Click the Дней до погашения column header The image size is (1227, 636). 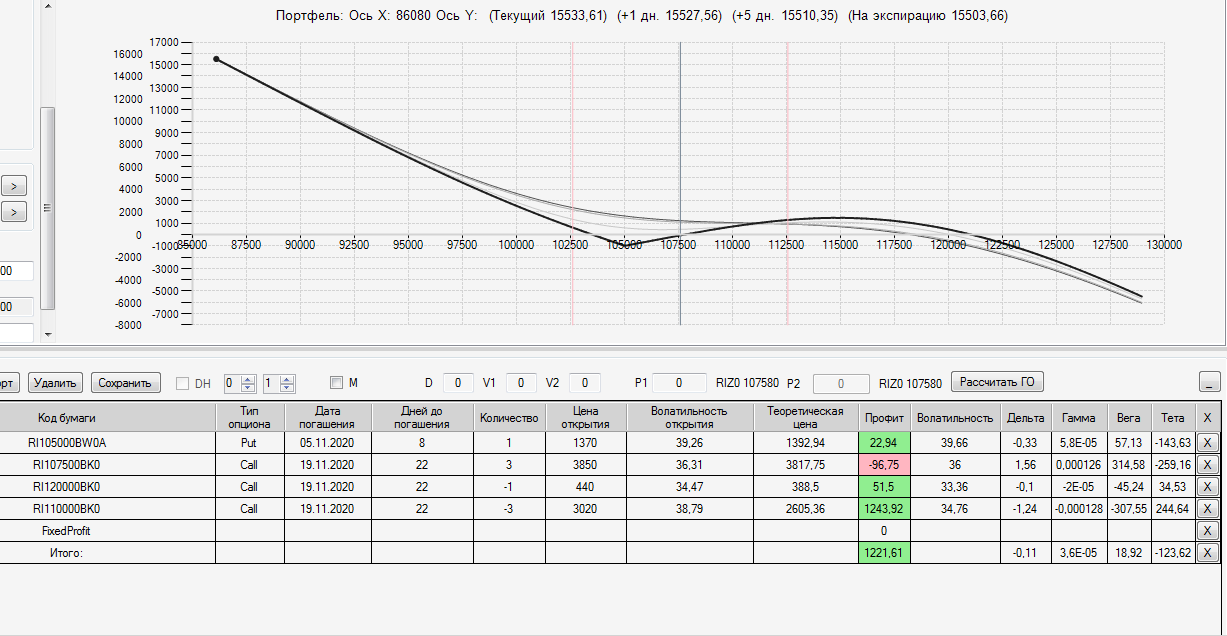pyautogui.click(x=422, y=418)
